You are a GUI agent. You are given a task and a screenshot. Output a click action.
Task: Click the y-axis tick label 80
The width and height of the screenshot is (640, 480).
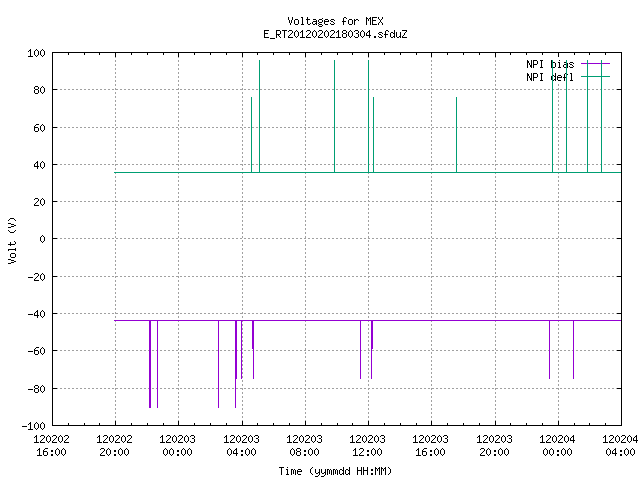39,90
